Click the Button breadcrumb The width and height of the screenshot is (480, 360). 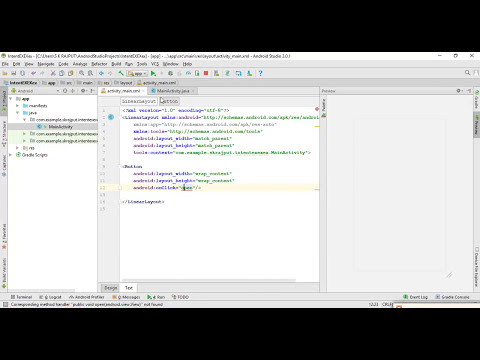point(169,101)
